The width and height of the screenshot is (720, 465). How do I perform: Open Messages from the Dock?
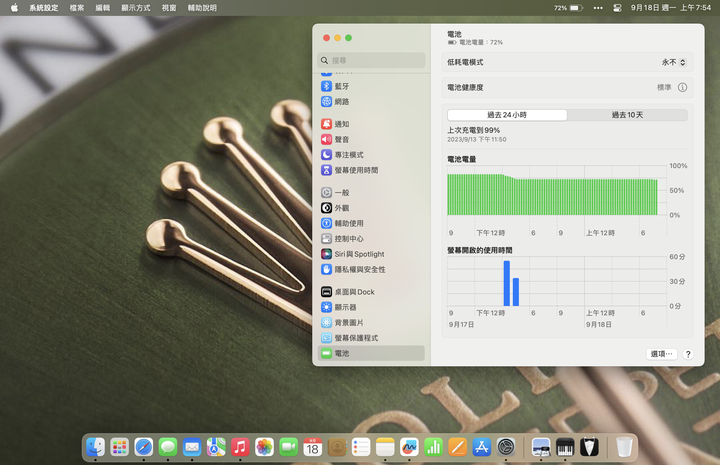(x=168, y=447)
